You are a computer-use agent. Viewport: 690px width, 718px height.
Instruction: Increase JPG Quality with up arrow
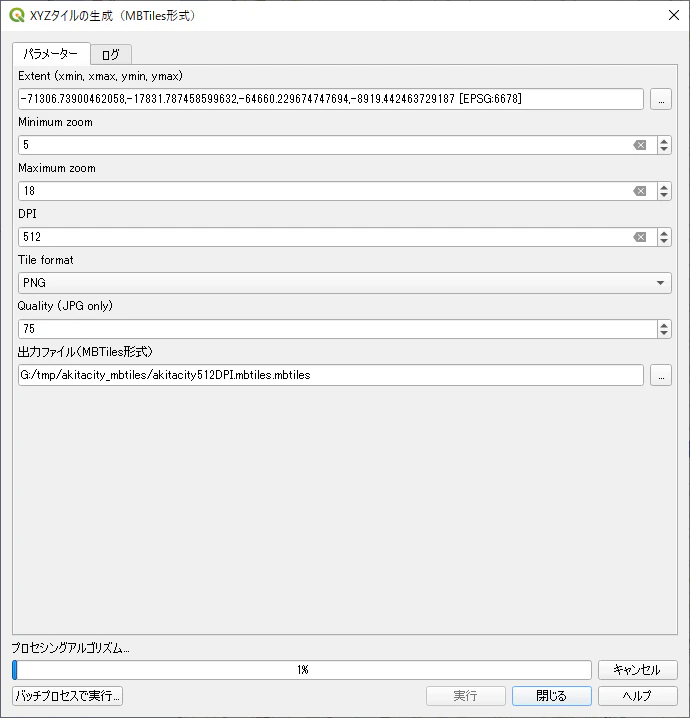click(x=664, y=324)
